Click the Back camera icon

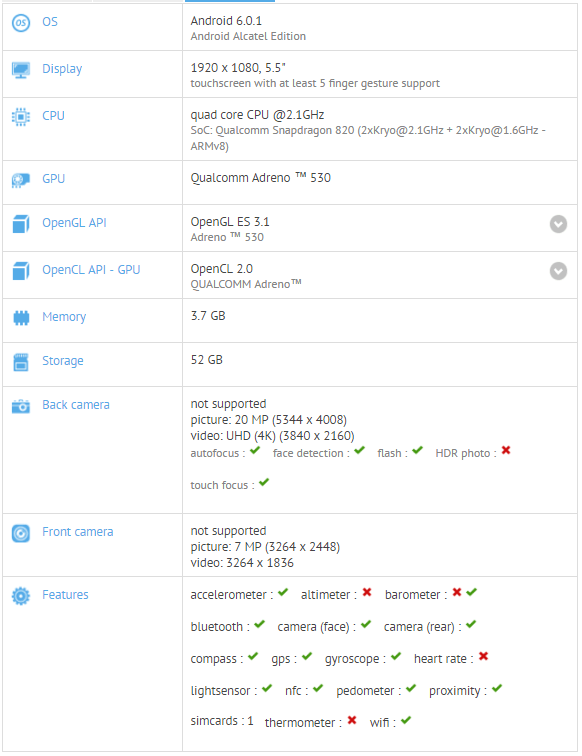coord(21,406)
